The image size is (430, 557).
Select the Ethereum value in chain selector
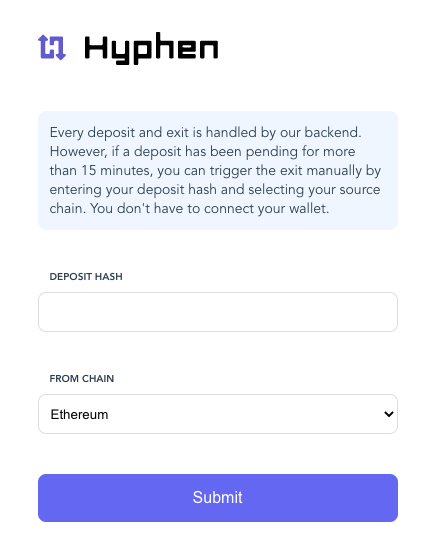[79, 414]
